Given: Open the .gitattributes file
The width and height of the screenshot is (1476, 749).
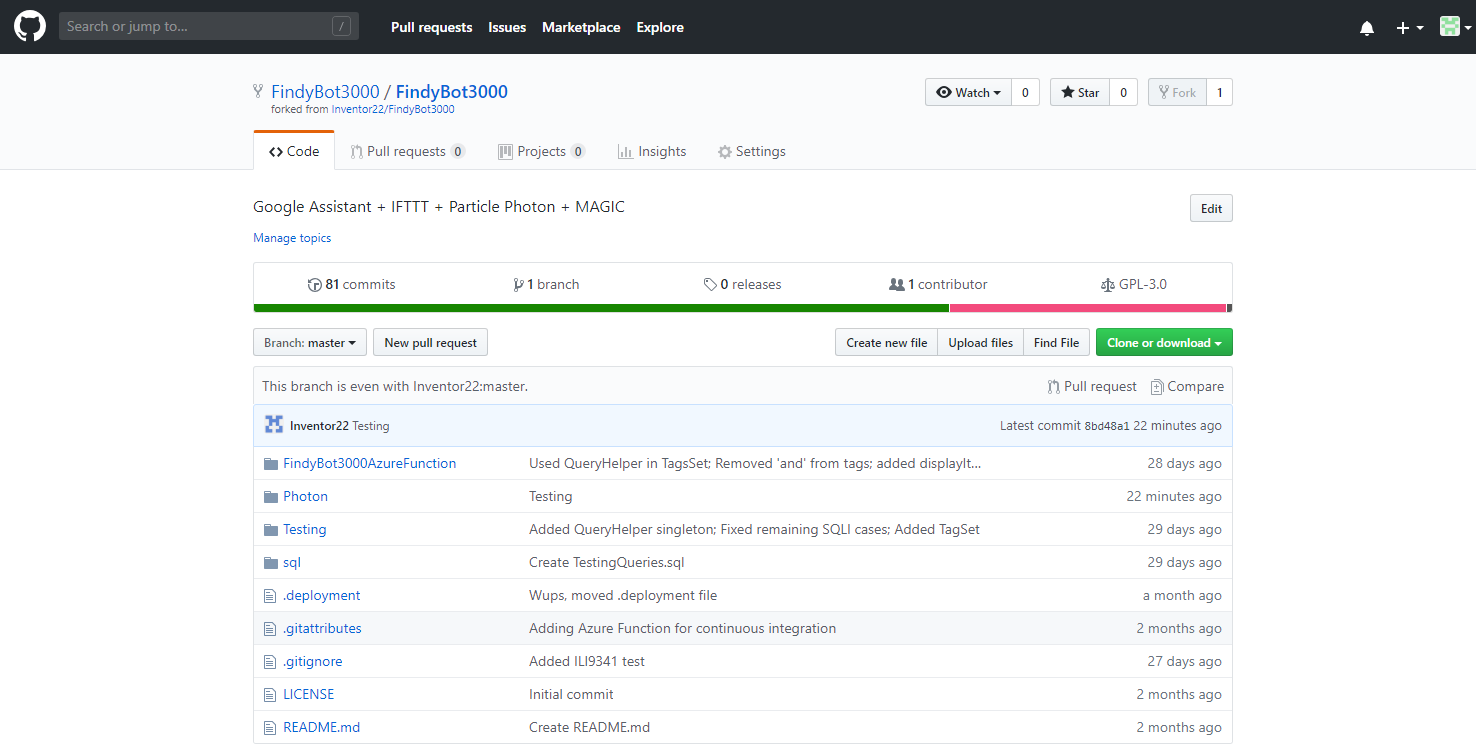Looking at the screenshot, I should pos(322,628).
